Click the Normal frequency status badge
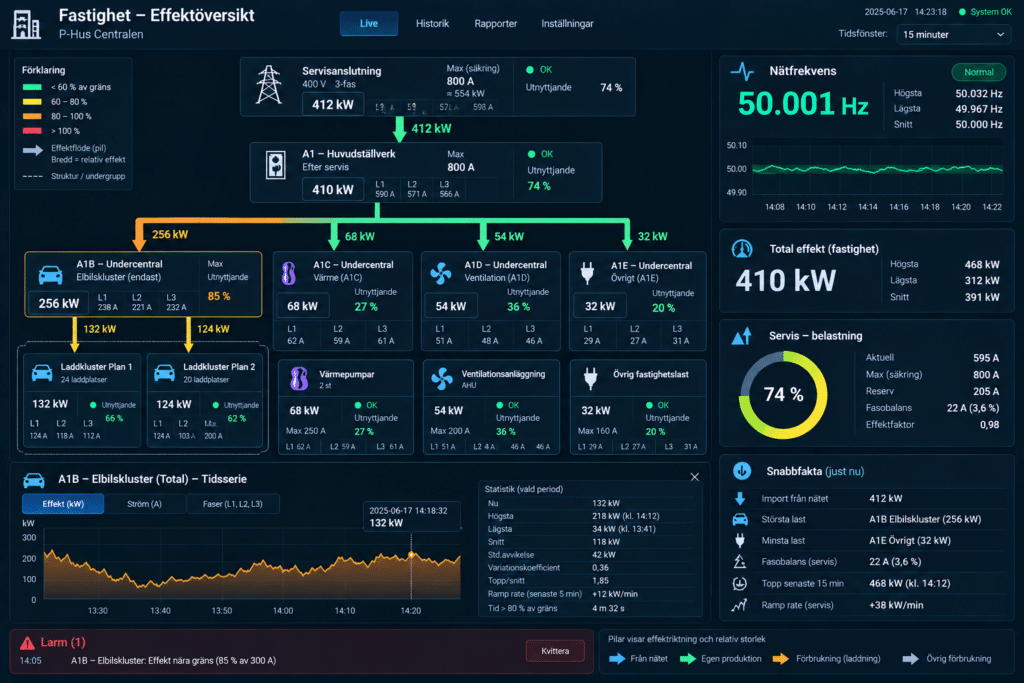The image size is (1024, 683). 979,72
